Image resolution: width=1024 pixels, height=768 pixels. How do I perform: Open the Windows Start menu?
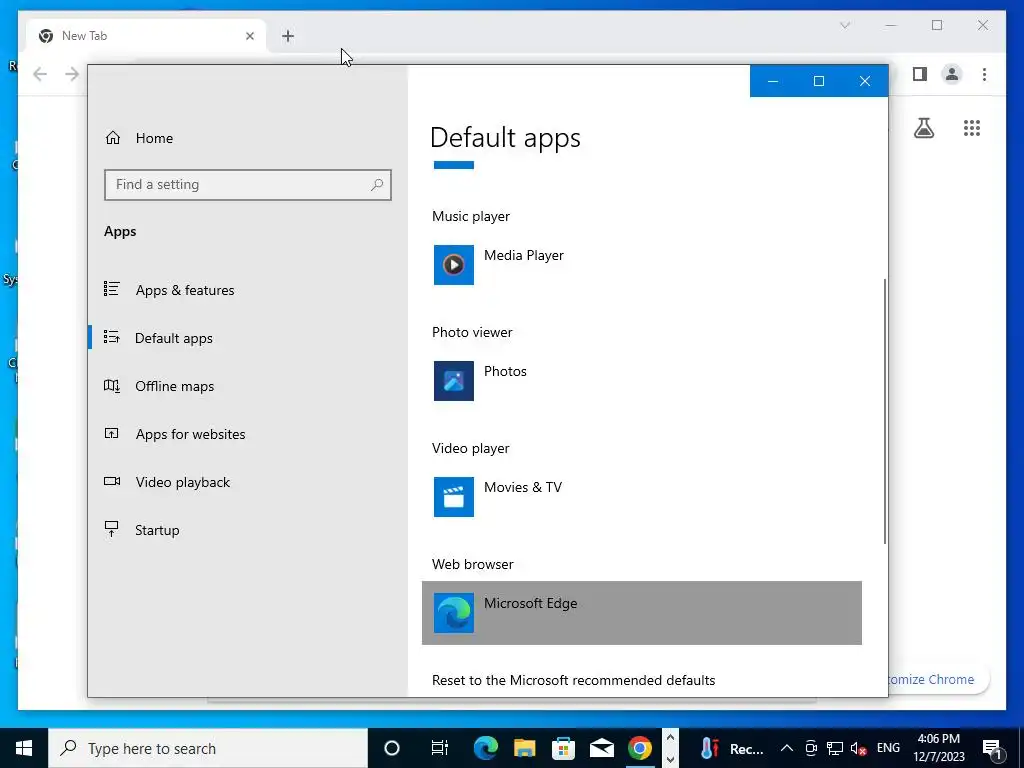point(24,748)
